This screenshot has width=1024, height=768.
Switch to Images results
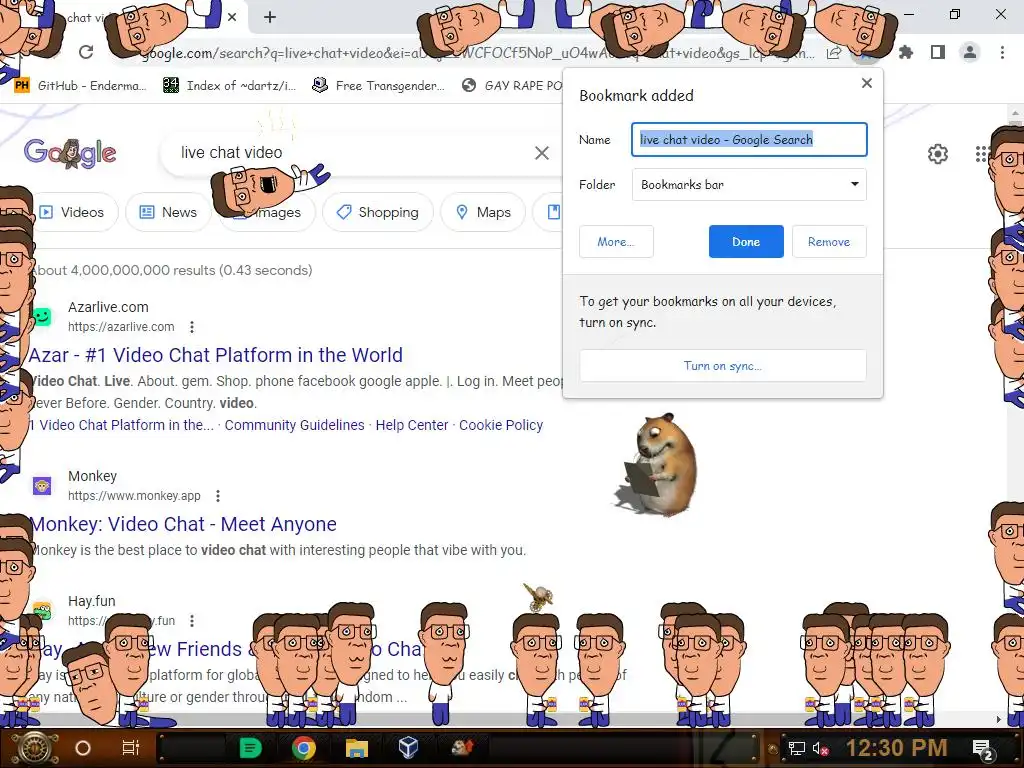[268, 212]
